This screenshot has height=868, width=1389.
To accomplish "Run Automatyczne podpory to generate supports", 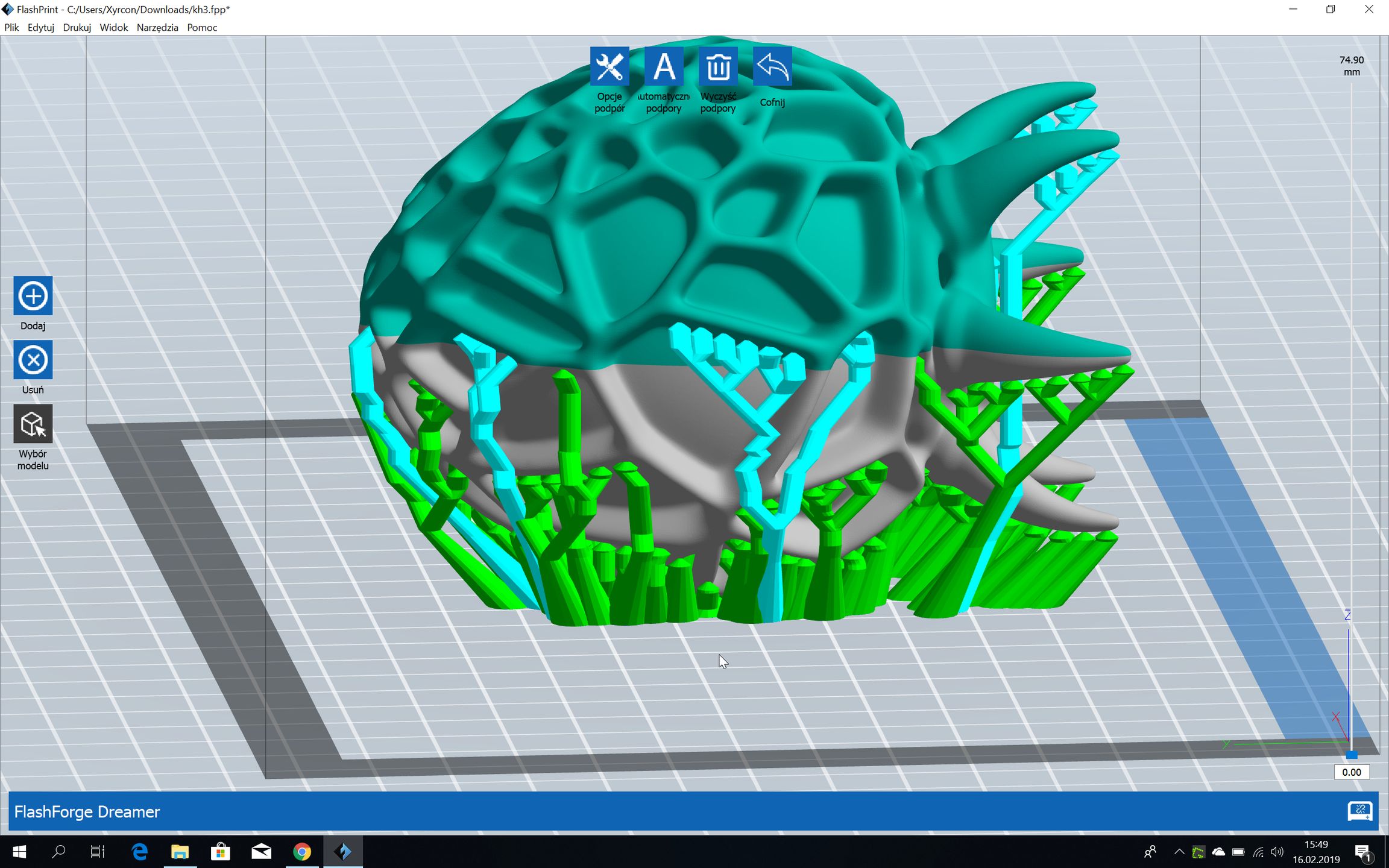I will 664,66.
